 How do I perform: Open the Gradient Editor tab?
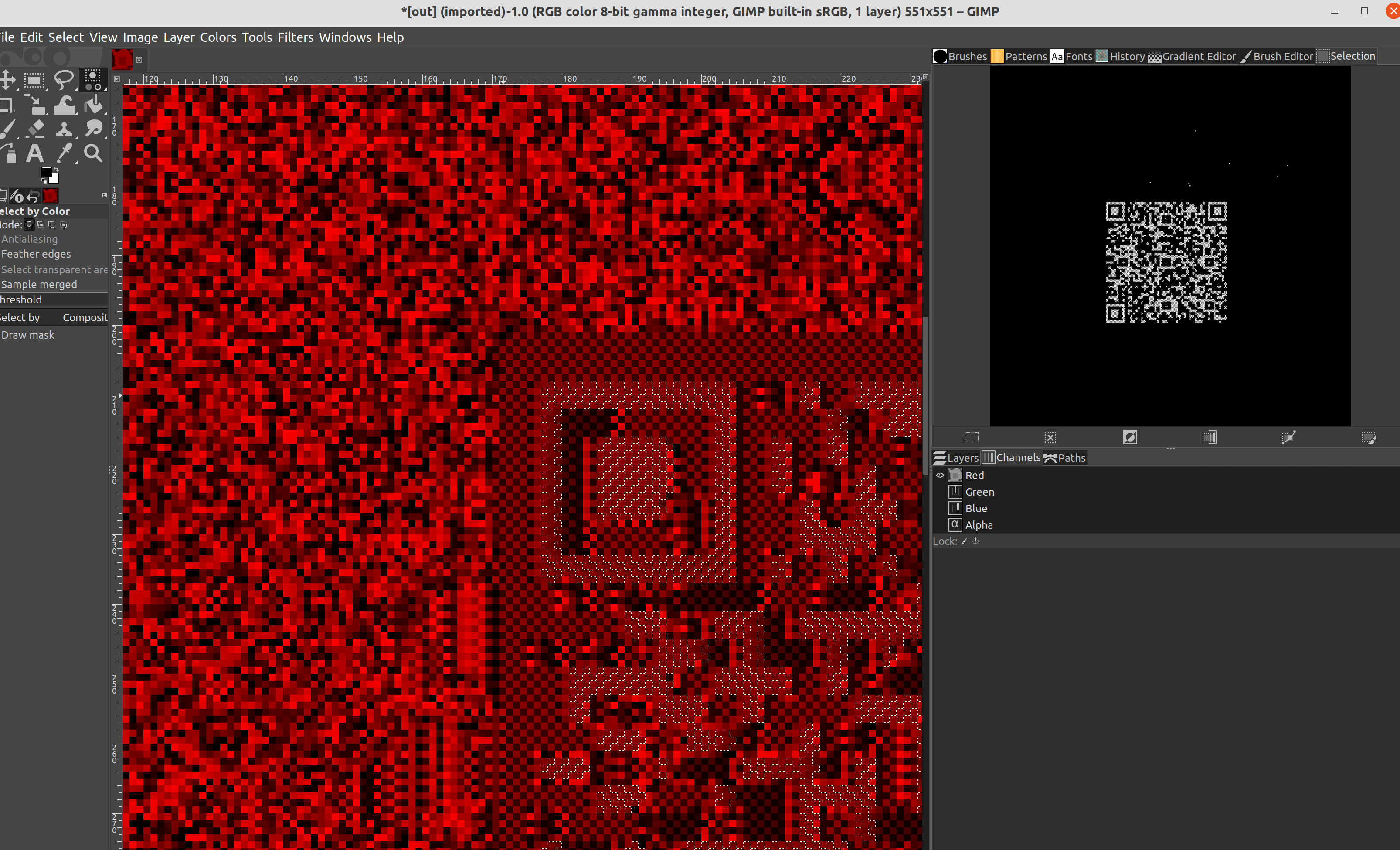tap(1192, 56)
